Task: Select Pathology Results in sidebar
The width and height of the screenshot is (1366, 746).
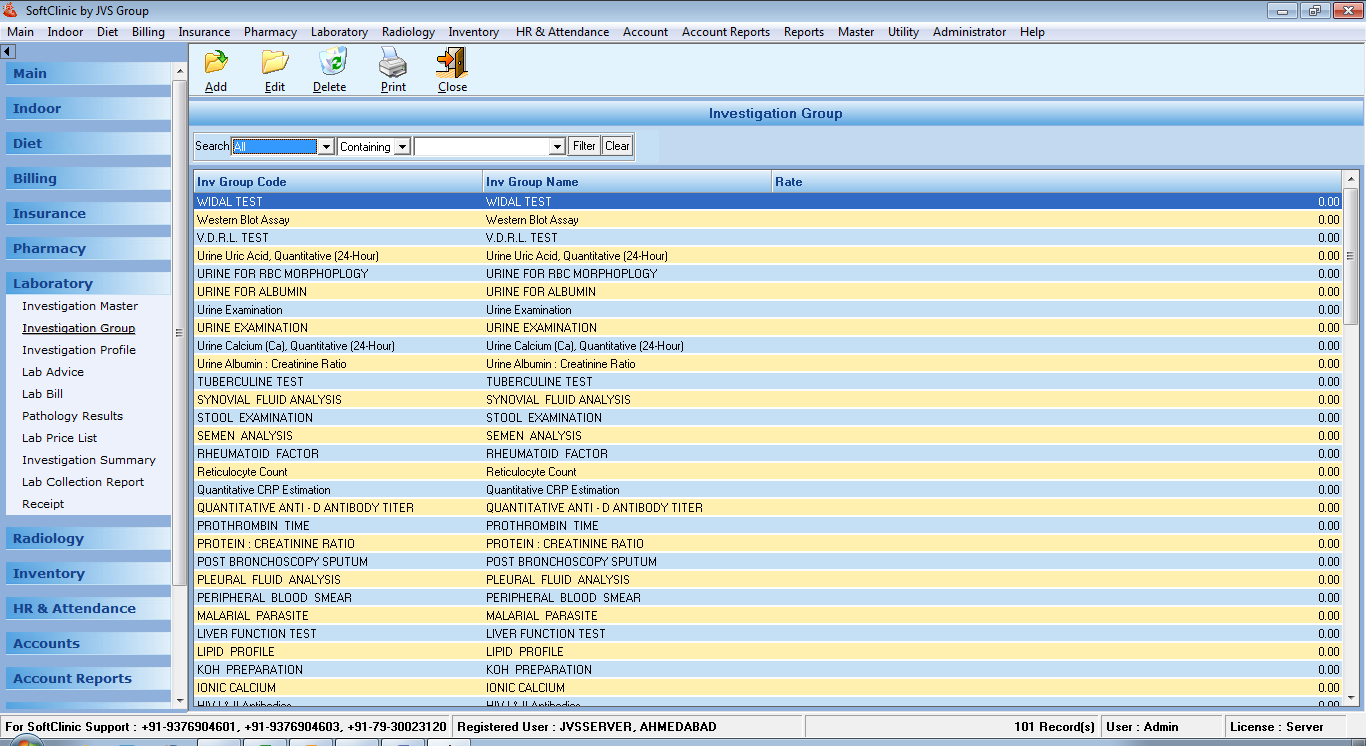Action: pyautogui.click(x=72, y=416)
